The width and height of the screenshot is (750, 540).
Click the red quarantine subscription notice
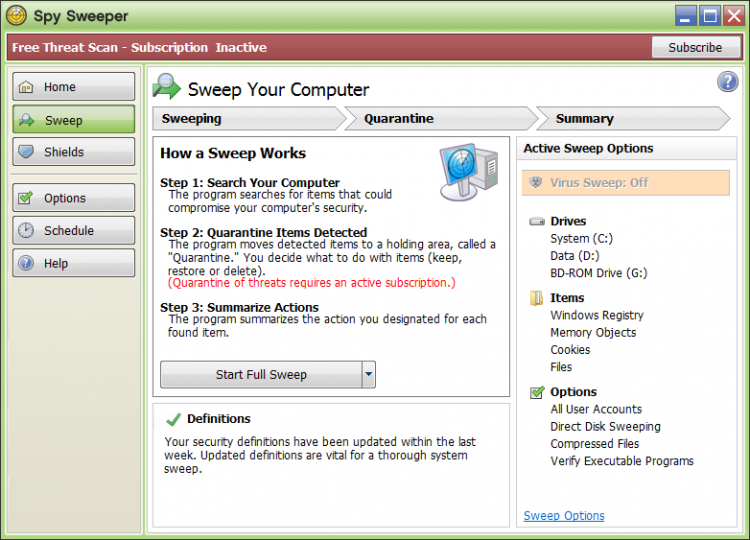tap(311, 283)
